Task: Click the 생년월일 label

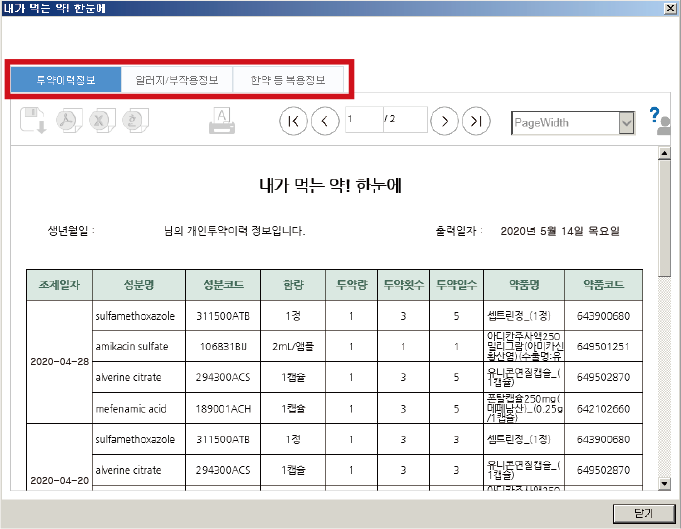Action: coord(71,231)
